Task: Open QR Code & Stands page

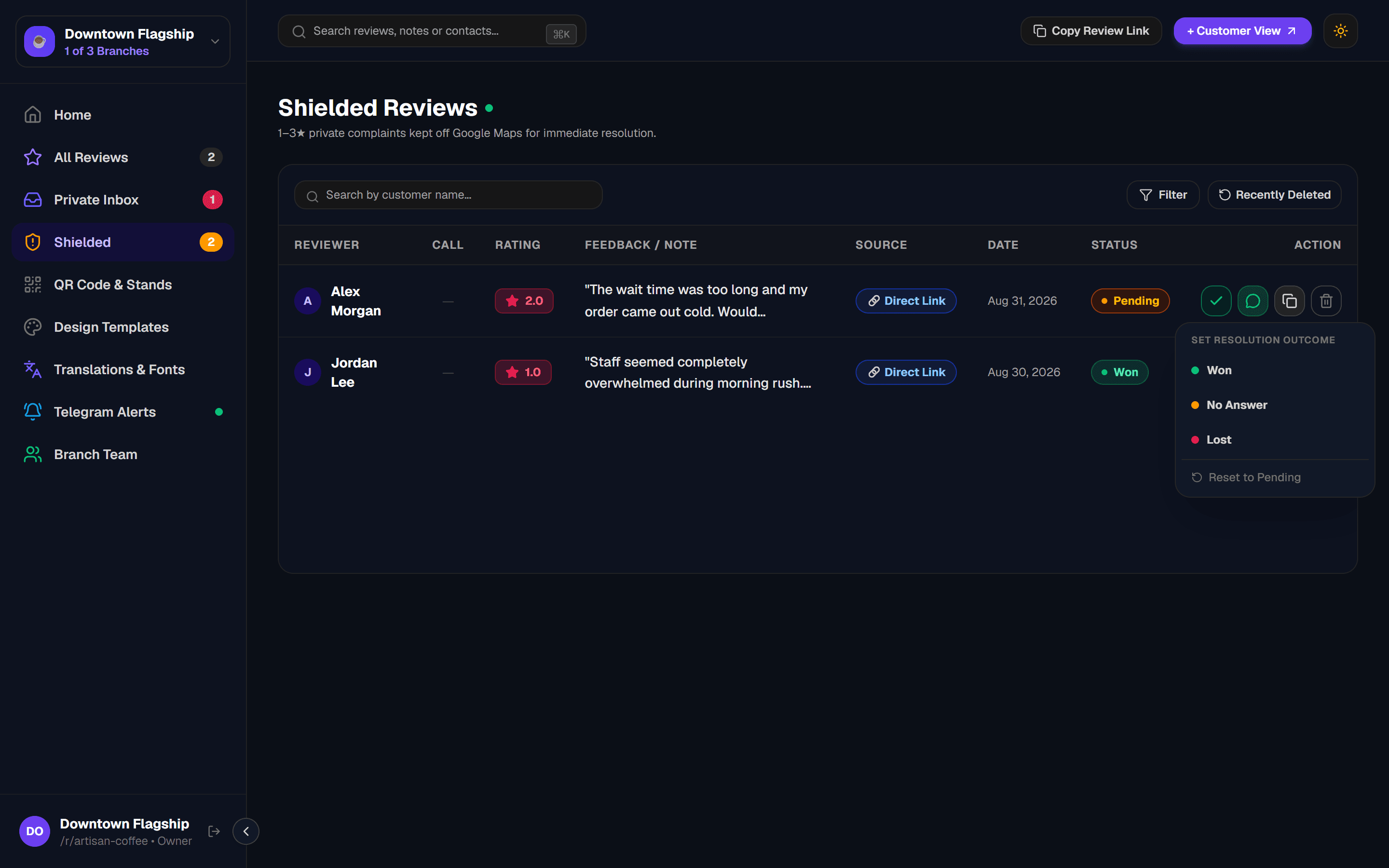Action: 123,285
